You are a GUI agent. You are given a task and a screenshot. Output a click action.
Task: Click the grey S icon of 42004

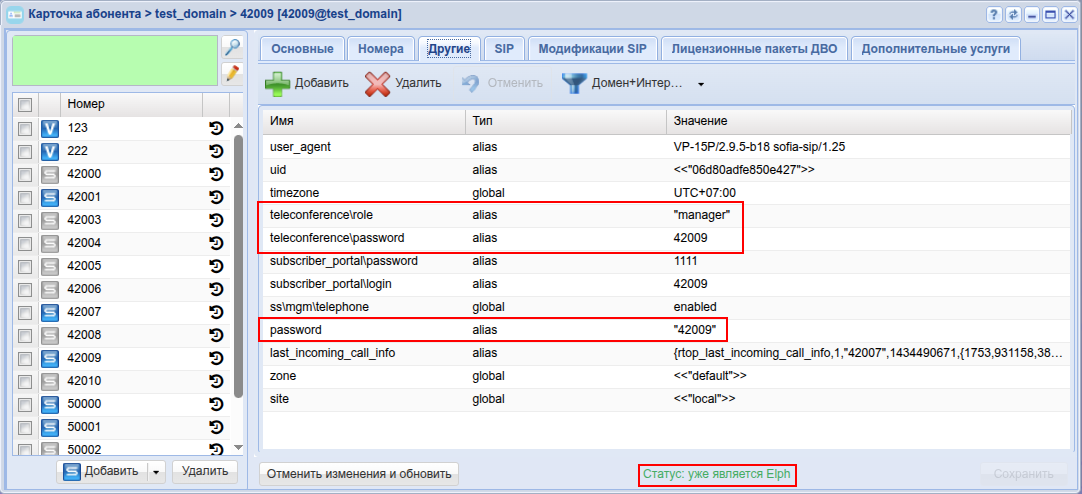coord(50,243)
